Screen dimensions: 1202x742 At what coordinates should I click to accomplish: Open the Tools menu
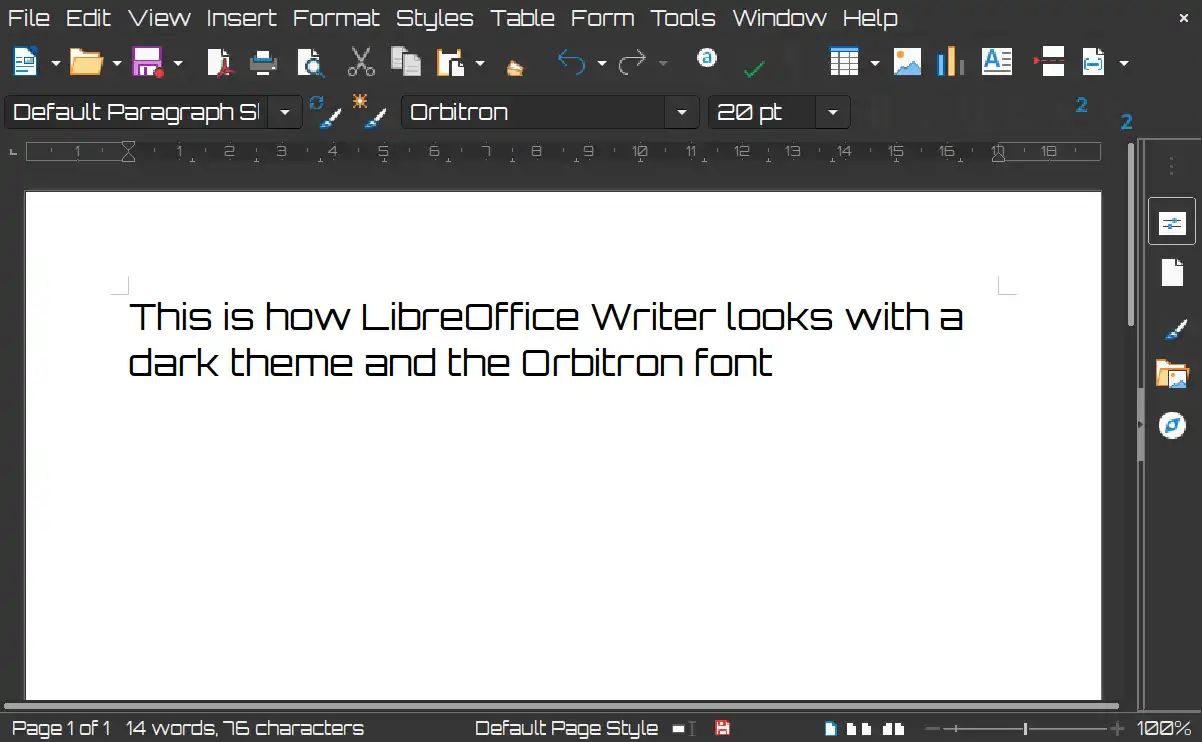point(683,18)
